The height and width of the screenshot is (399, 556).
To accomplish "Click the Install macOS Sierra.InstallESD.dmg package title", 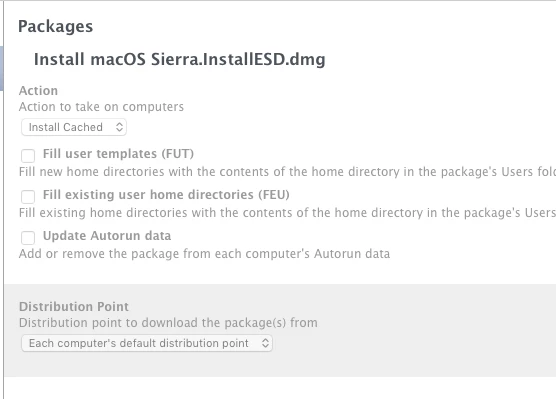I will tap(180, 60).
